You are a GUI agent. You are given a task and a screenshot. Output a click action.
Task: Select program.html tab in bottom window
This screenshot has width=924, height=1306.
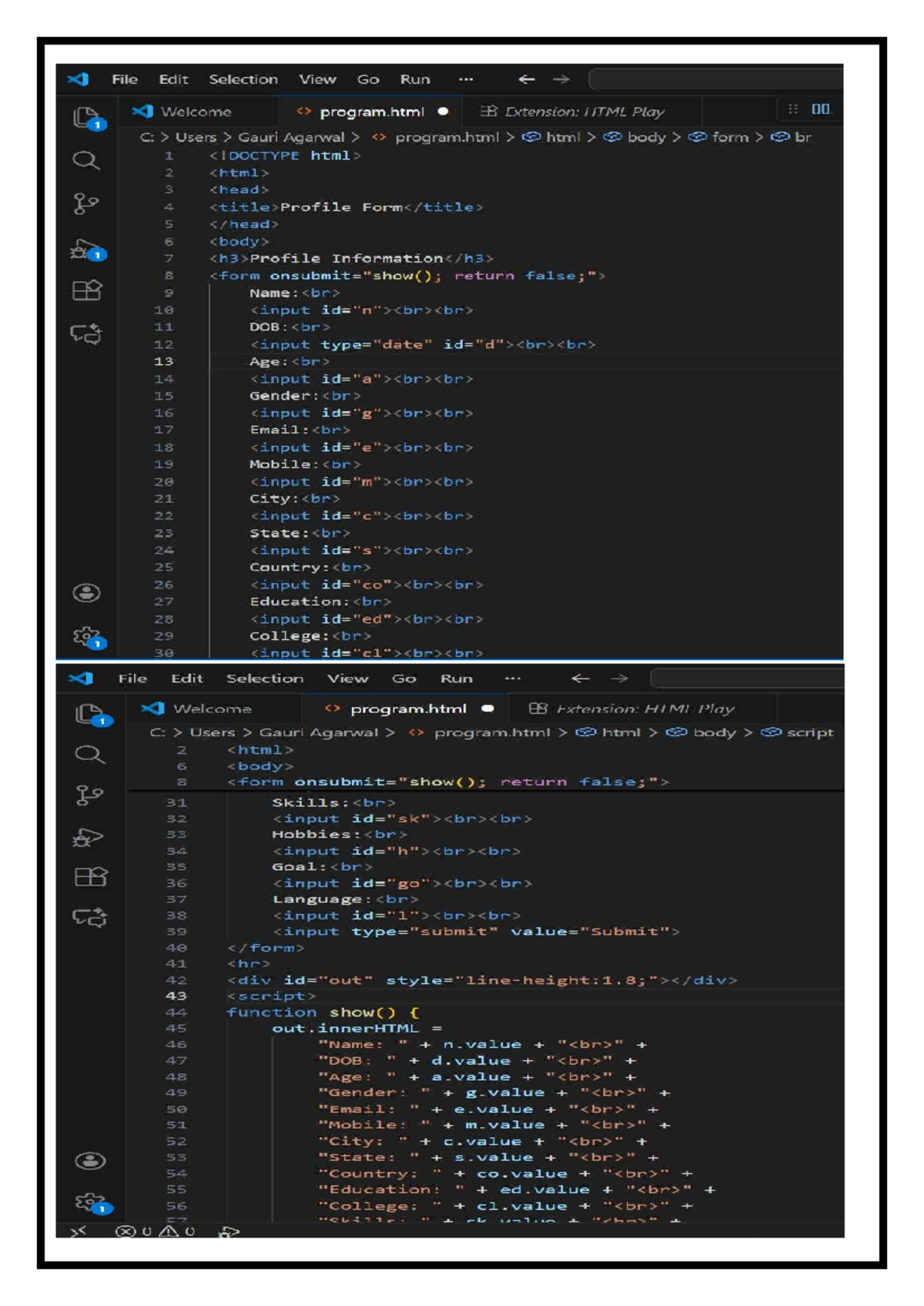pyautogui.click(x=408, y=709)
